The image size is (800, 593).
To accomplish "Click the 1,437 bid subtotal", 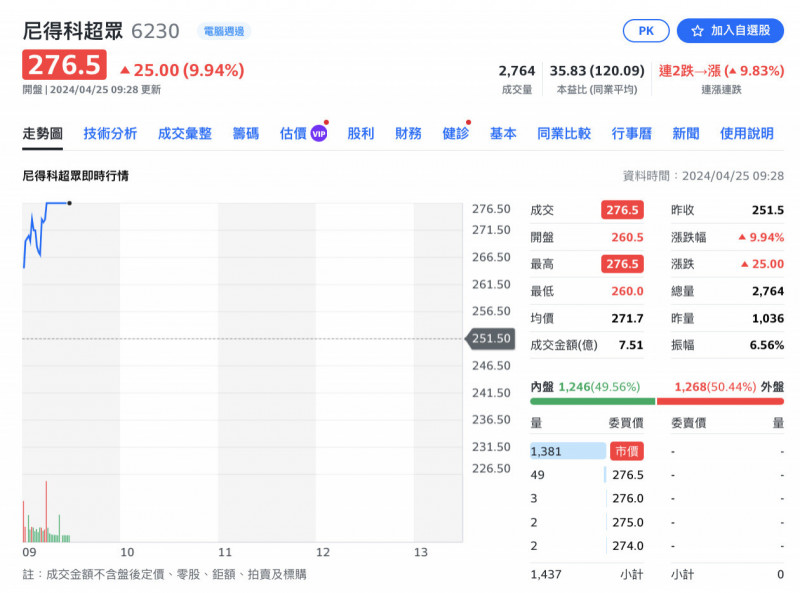I will [x=546, y=575].
